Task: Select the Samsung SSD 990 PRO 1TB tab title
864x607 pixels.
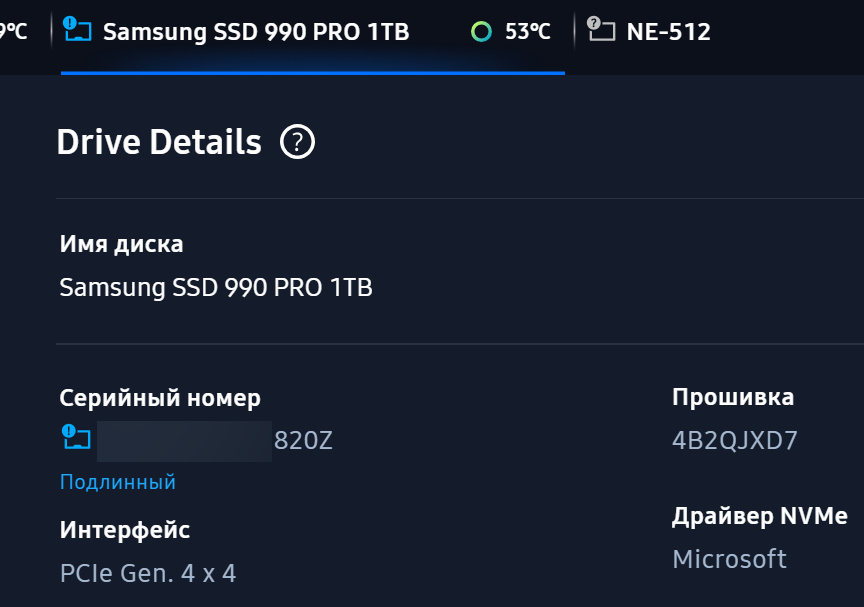Action: coord(256,32)
